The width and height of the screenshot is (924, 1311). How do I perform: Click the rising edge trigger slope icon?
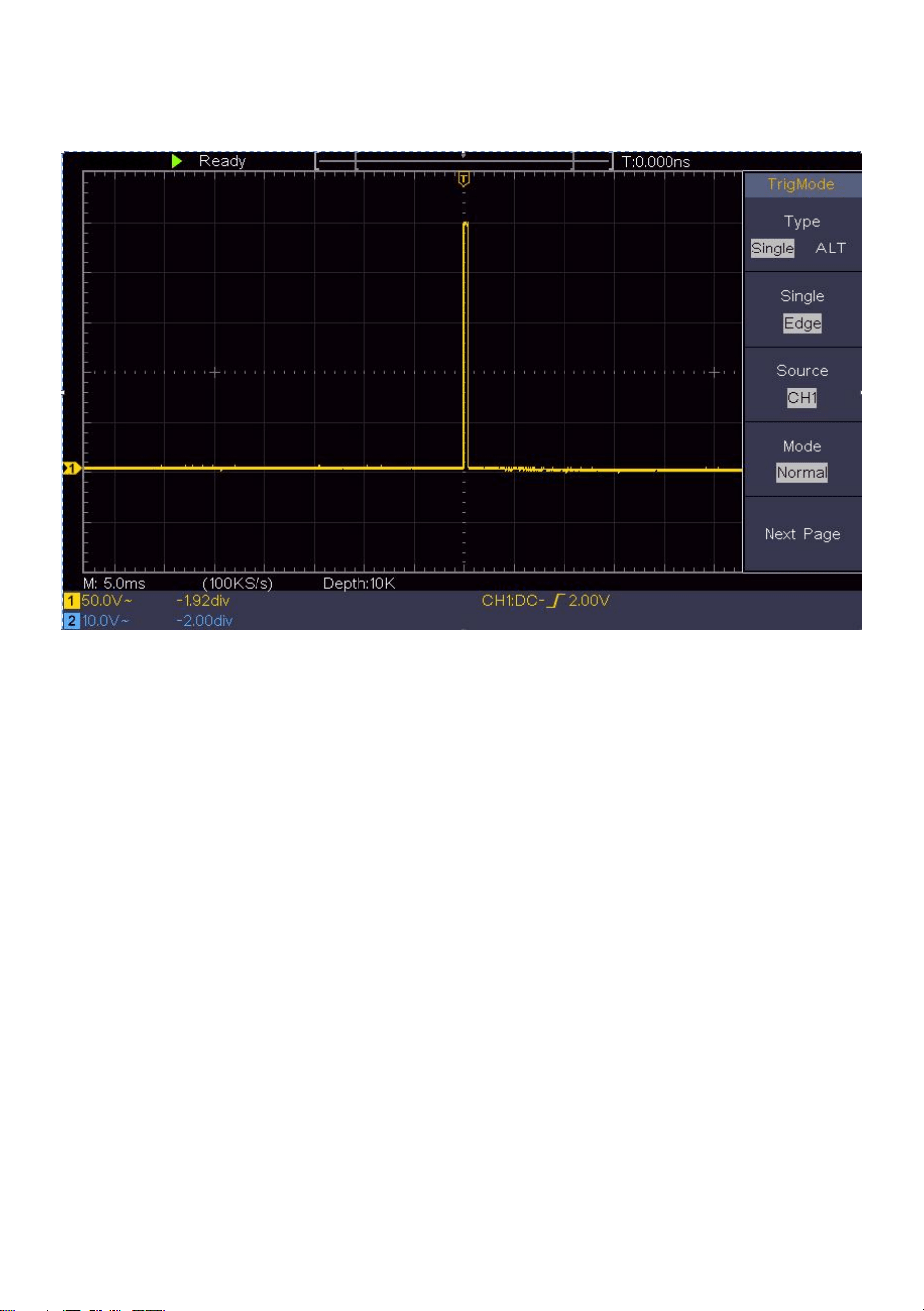point(555,601)
